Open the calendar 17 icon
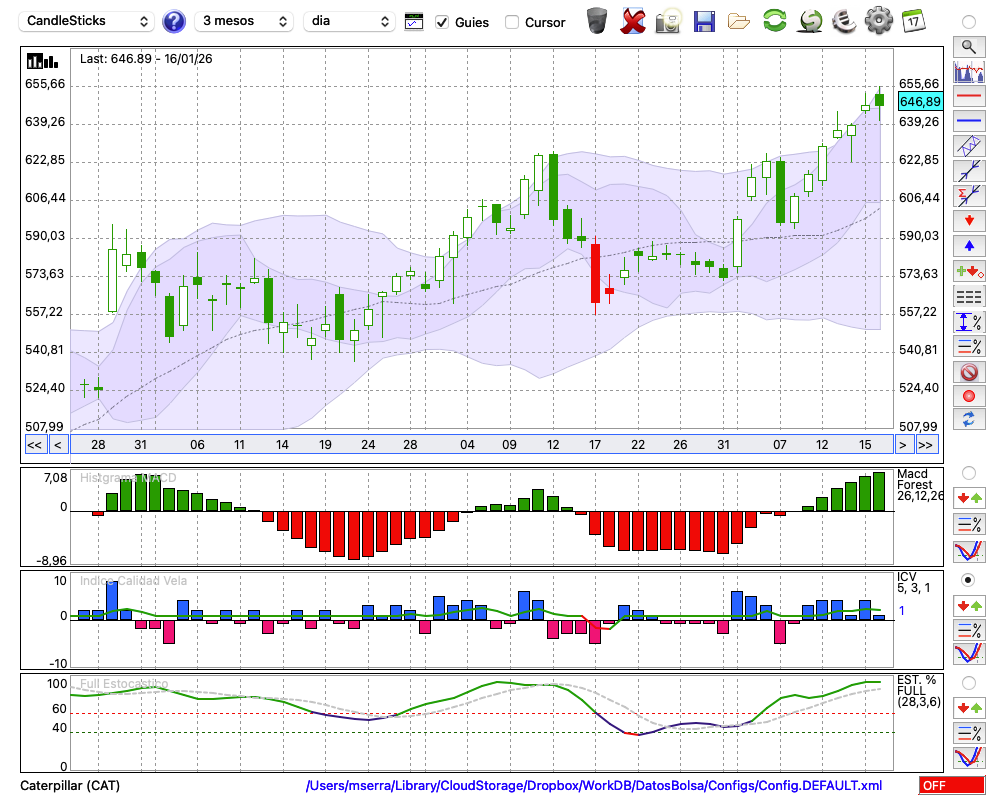1000x800 pixels. tap(913, 21)
